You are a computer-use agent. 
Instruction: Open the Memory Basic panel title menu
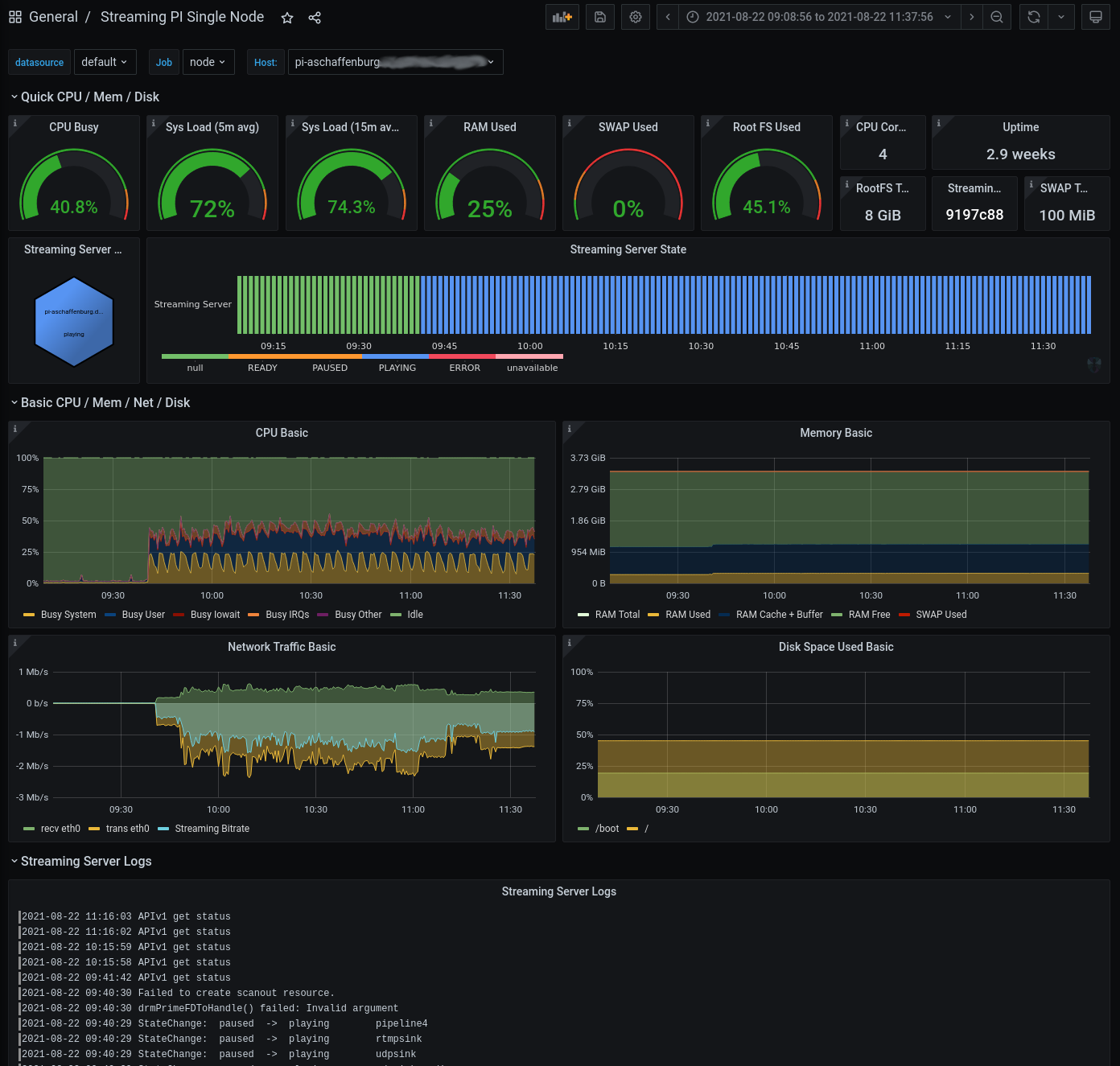pyautogui.click(x=836, y=433)
